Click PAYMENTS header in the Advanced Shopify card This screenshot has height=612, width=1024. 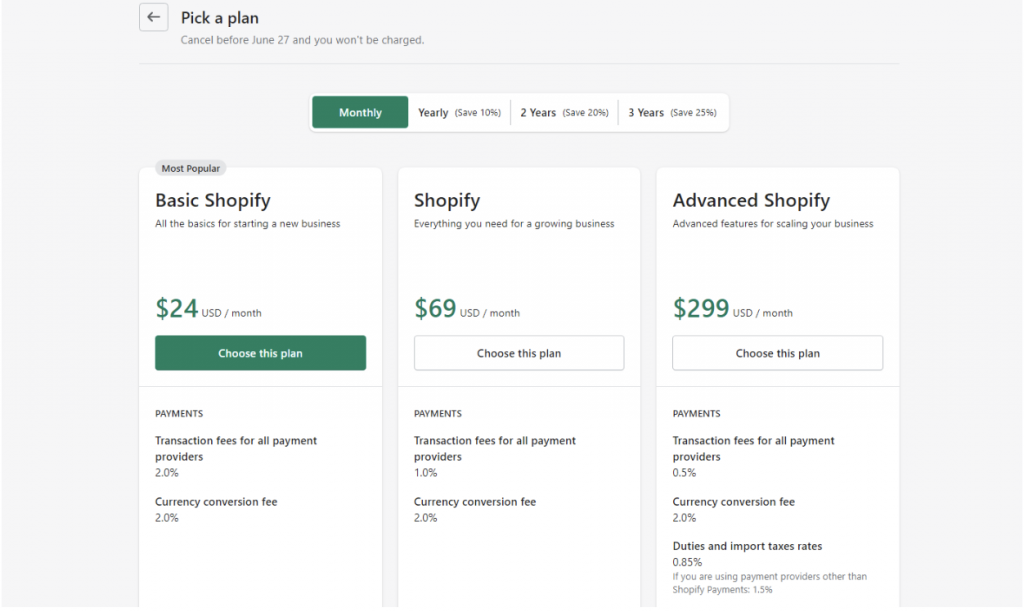pyautogui.click(x=696, y=413)
